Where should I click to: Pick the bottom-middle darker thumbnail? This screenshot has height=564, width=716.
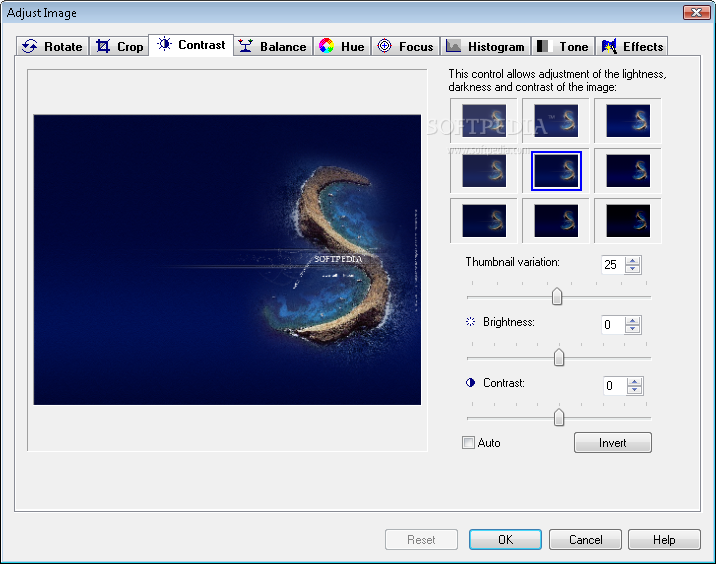pyautogui.click(x=556, y=221)
